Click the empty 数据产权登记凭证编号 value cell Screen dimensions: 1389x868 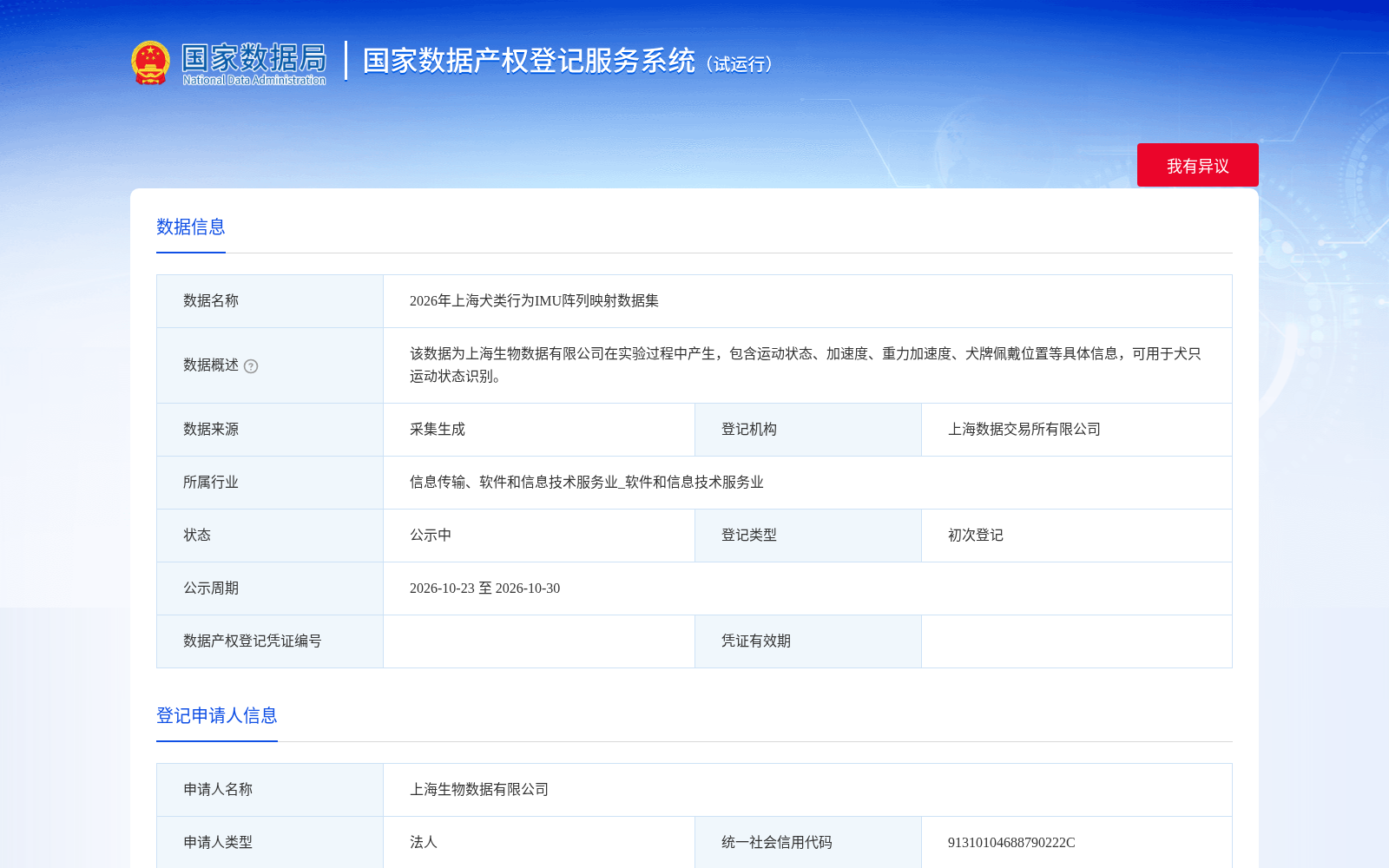click(x=539, y=641)
